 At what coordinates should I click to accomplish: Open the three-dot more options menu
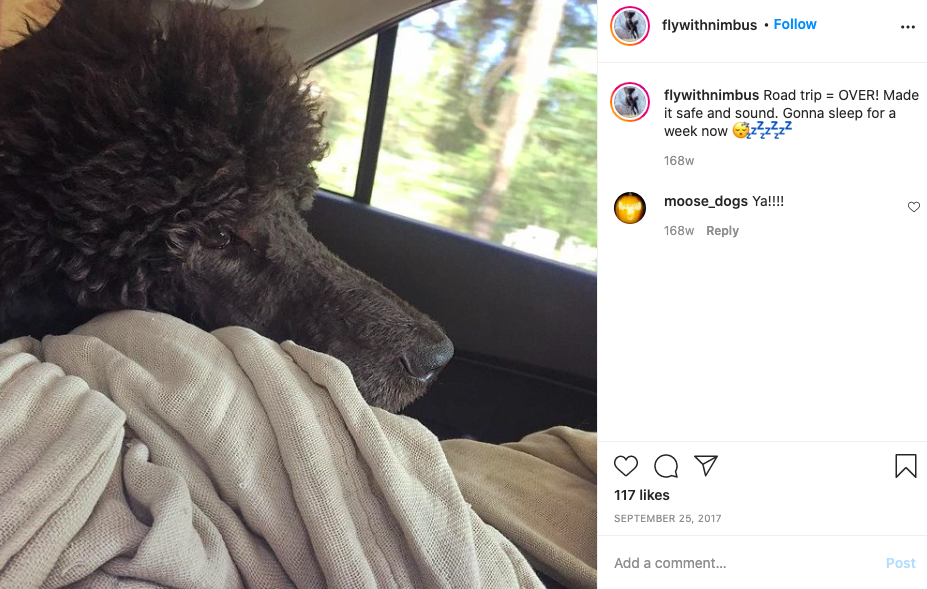point(907,27)
